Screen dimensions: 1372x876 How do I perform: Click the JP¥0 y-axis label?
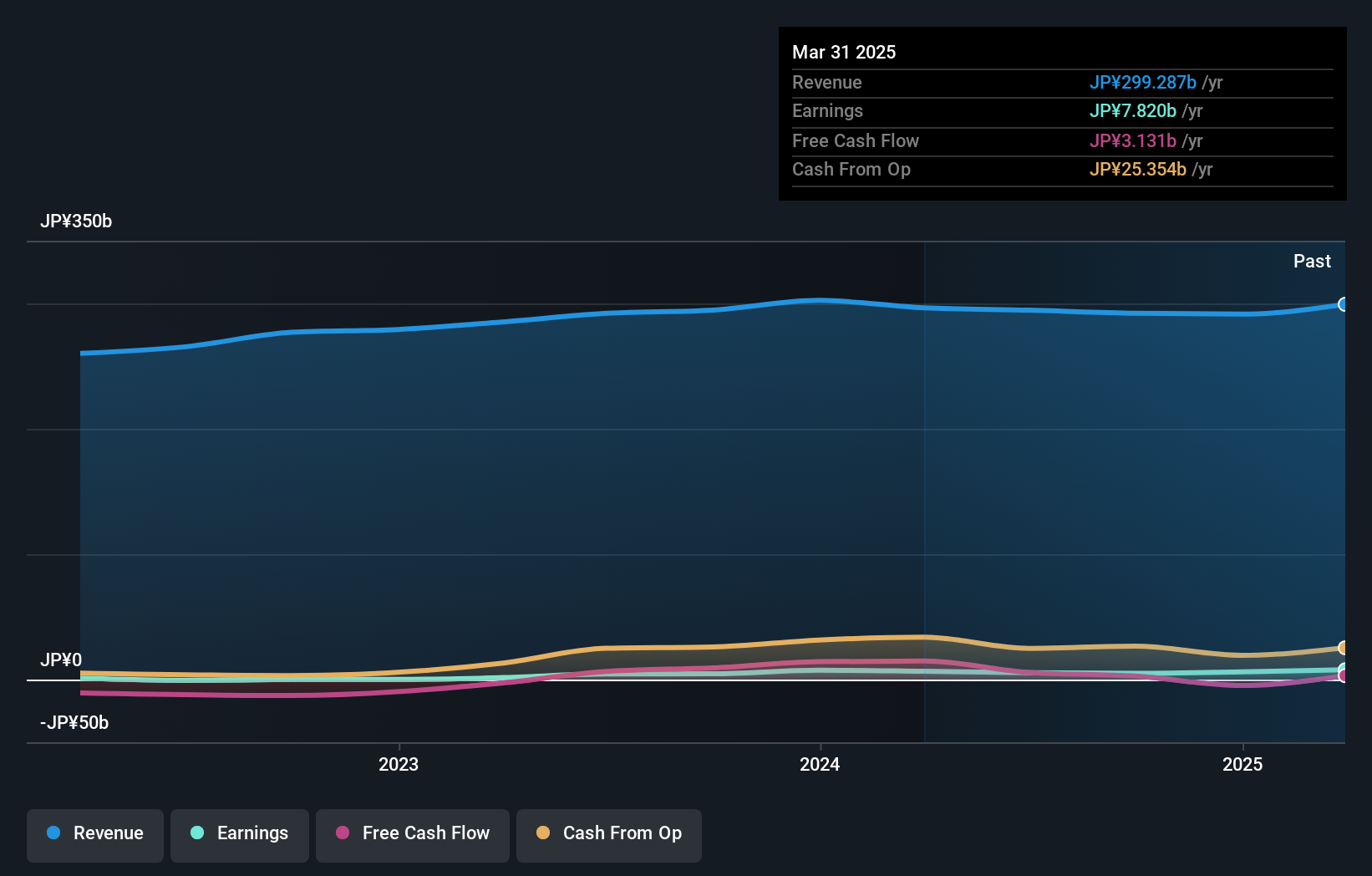click(x=61, y=660)
